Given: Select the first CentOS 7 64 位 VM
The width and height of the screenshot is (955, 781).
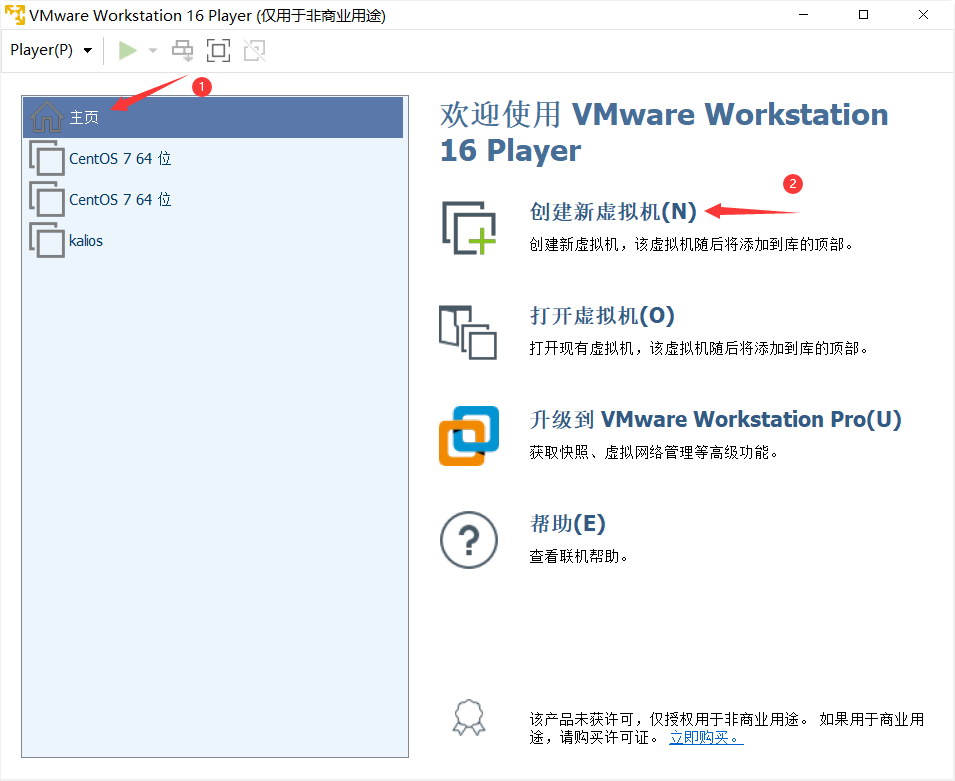Looking at the screenshot, I should tap(213, 158).
